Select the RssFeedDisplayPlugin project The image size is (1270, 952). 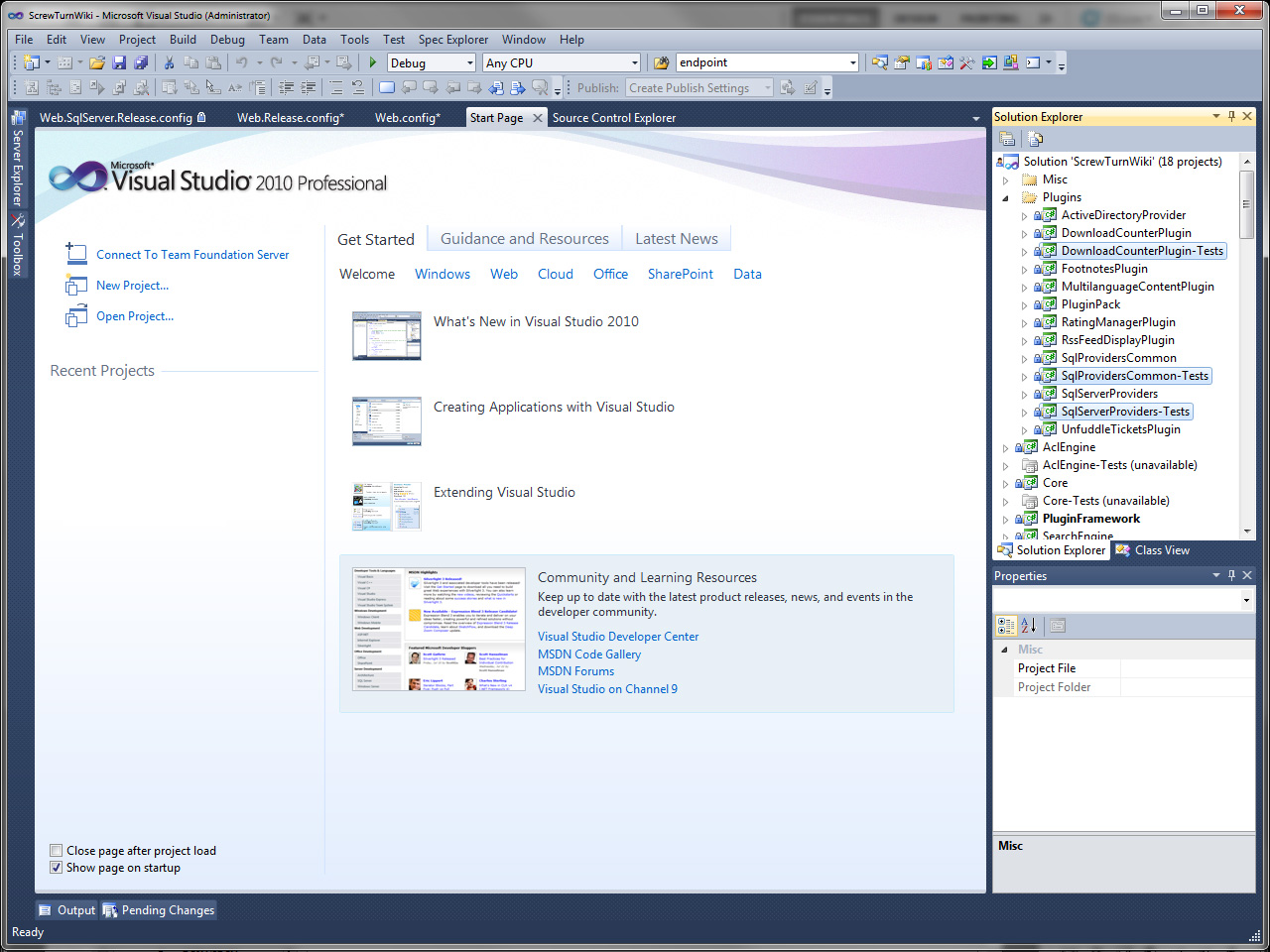1117,340
